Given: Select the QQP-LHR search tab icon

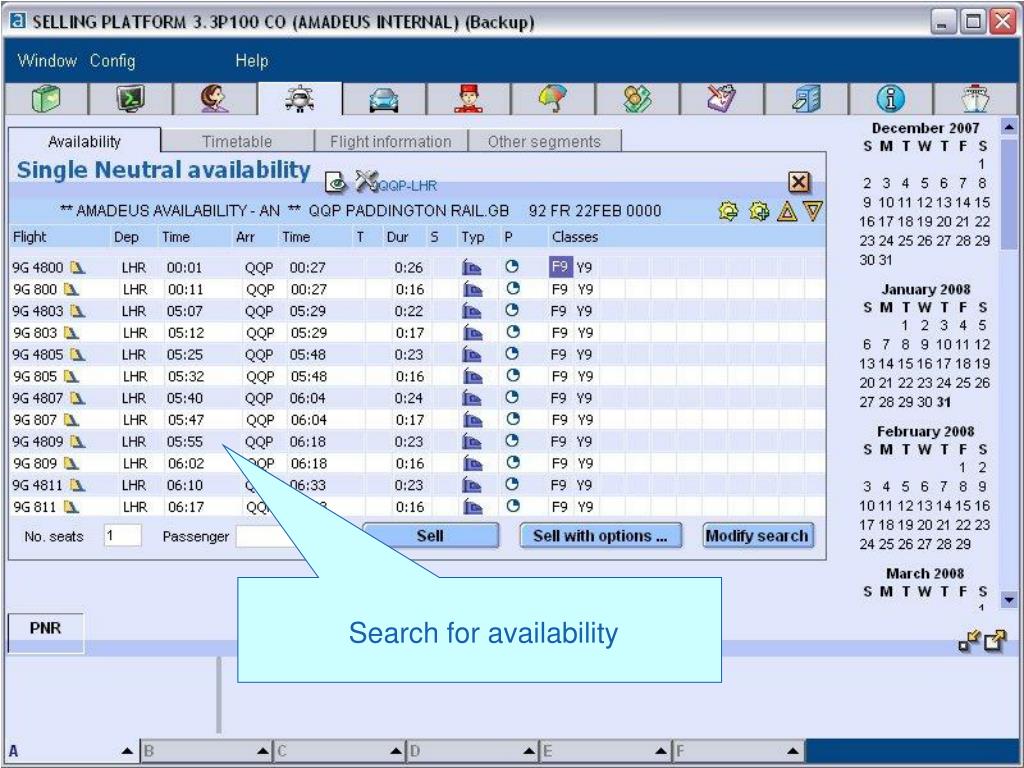Looking at the screenshot, I should pyautogui.click(x=367, y=182).
